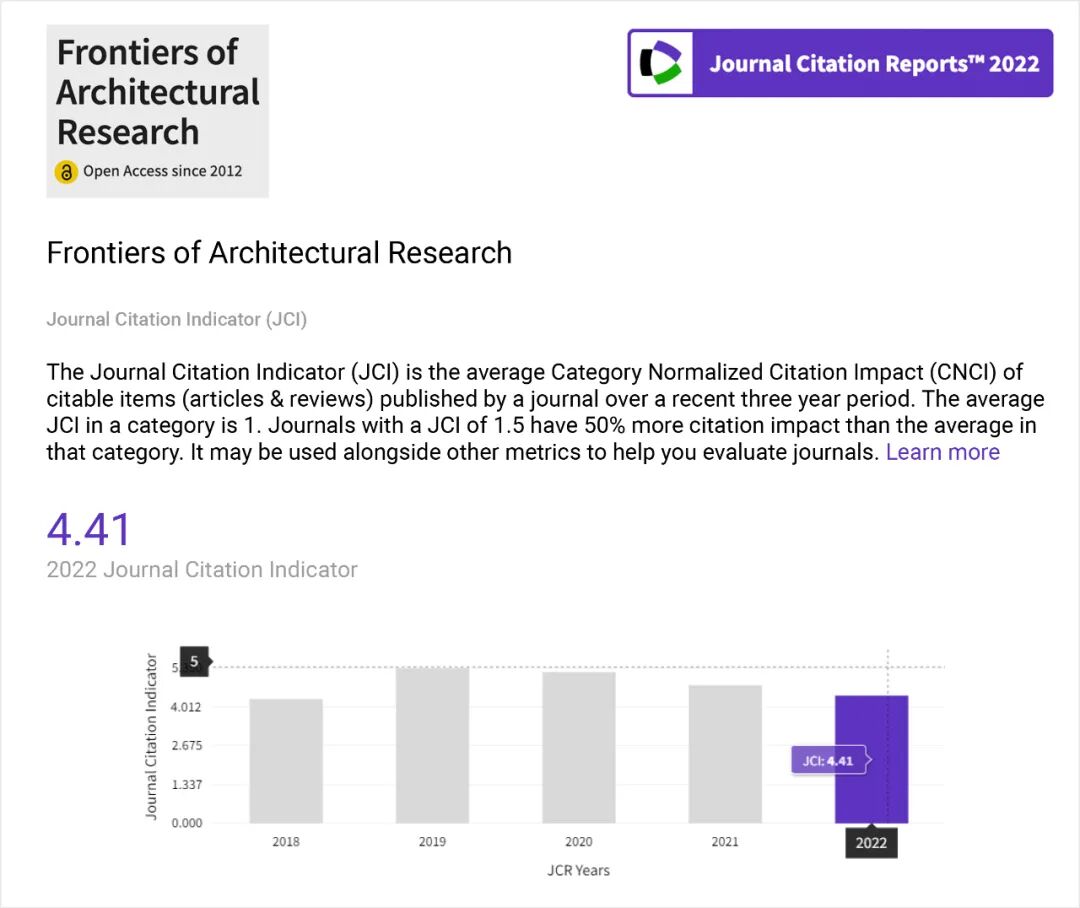Click the yellow Open Access padlock icon
This screenshot has height=908, width=1080.
pos(66,172)
